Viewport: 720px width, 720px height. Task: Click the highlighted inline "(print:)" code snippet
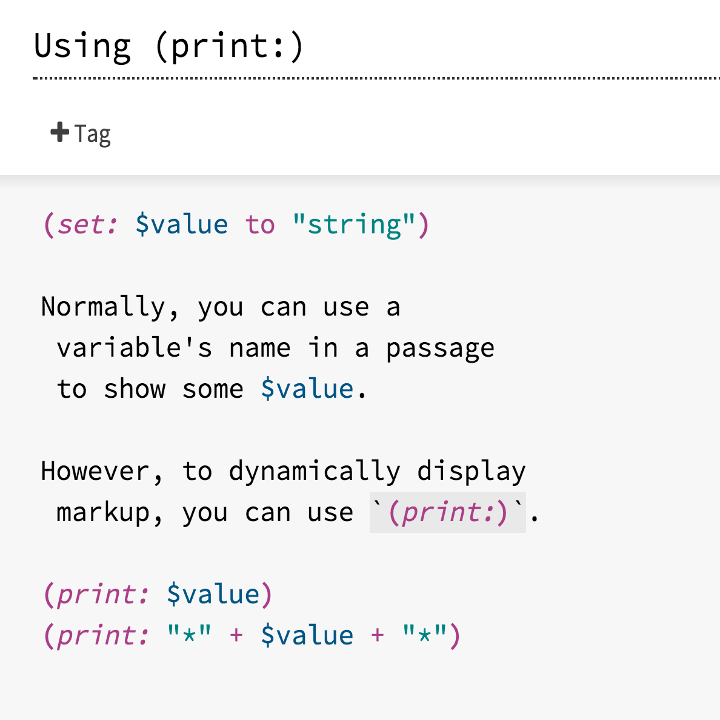[447, 513]
